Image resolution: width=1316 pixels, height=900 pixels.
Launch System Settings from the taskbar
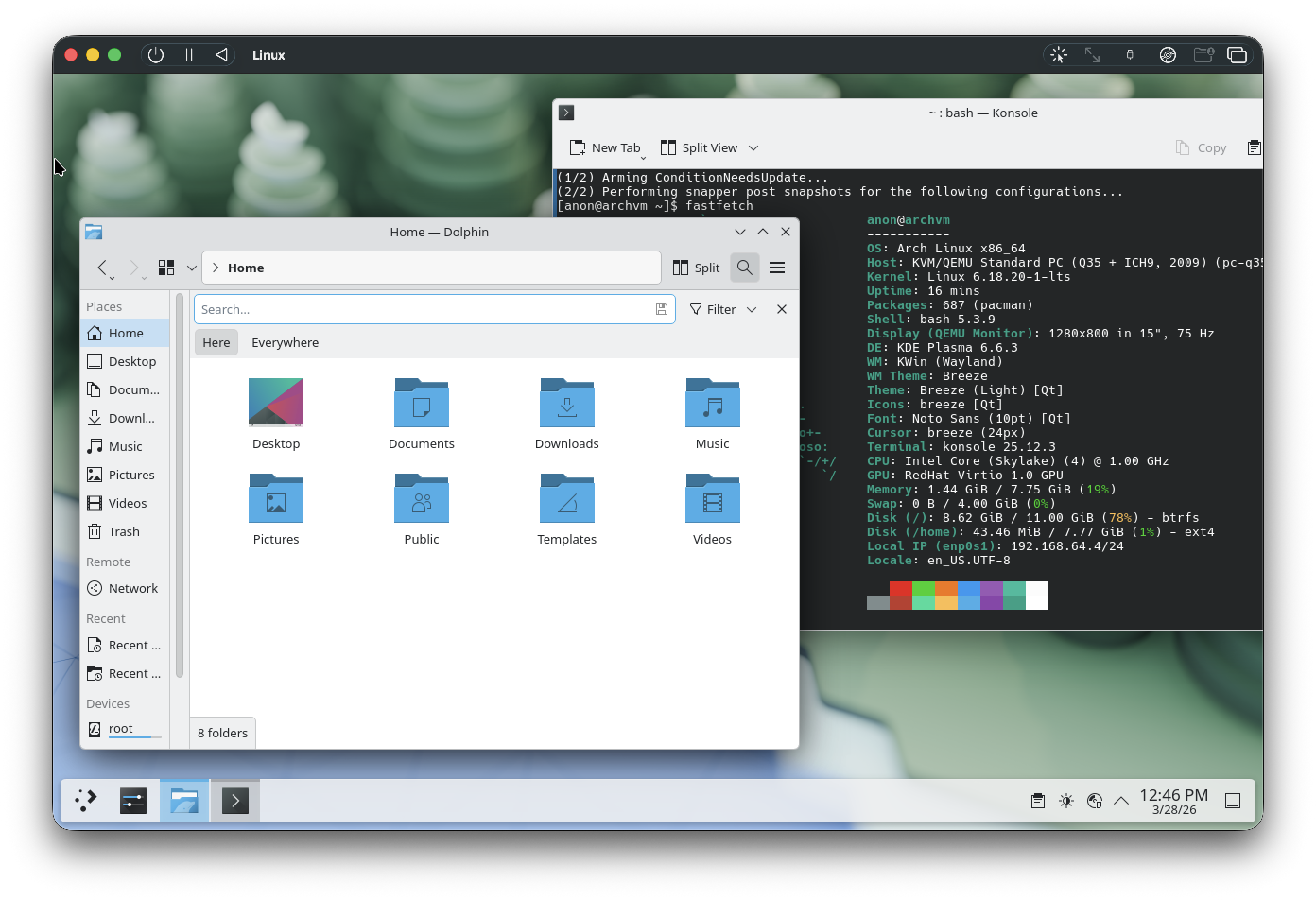[x=133, y=800]
